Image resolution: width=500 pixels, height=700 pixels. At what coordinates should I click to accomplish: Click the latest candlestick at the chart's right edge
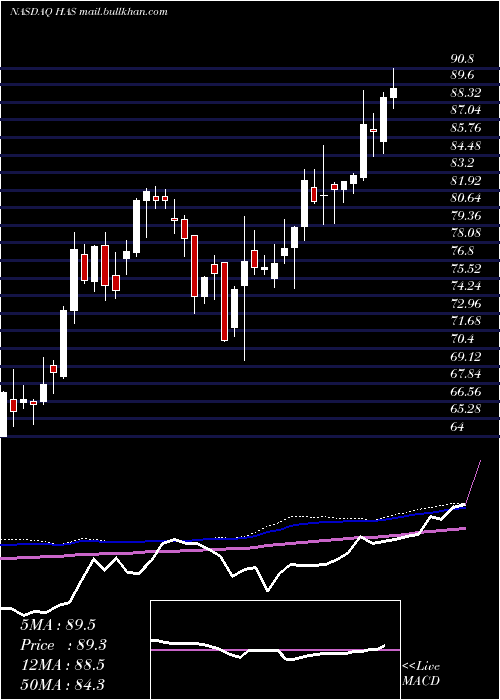pos(393,88)
